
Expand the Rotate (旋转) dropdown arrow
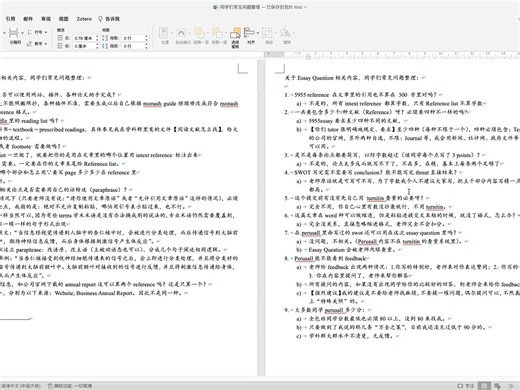293,33
